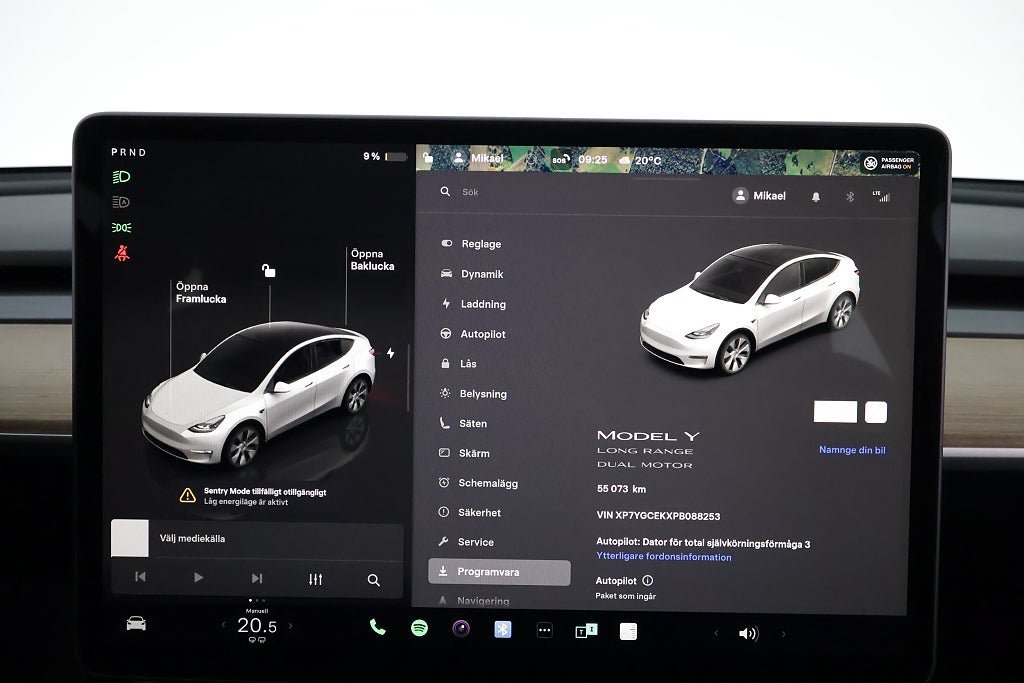
Task: Skip to next track
Action: pos(257,578)
